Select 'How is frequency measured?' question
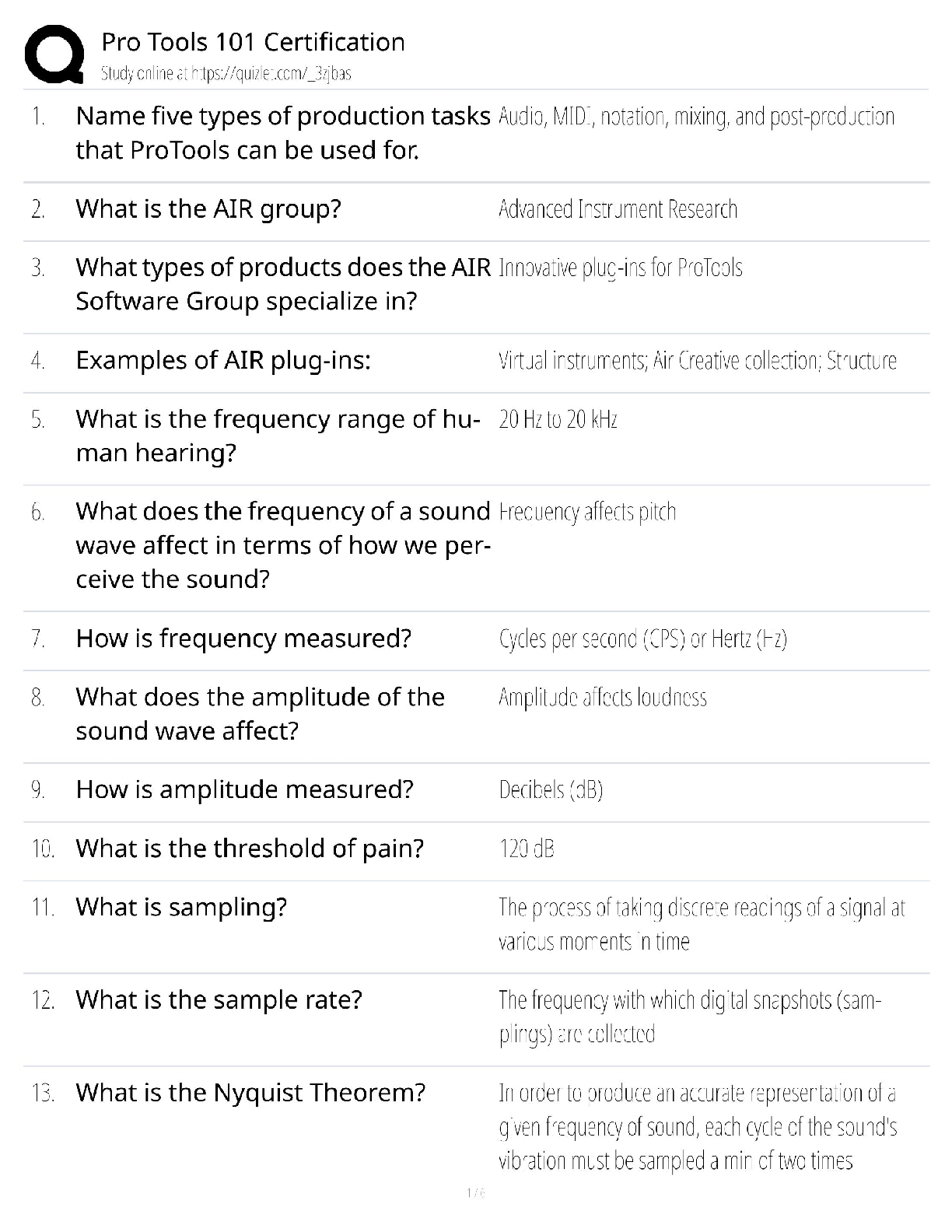 click(x=243, y=639)
